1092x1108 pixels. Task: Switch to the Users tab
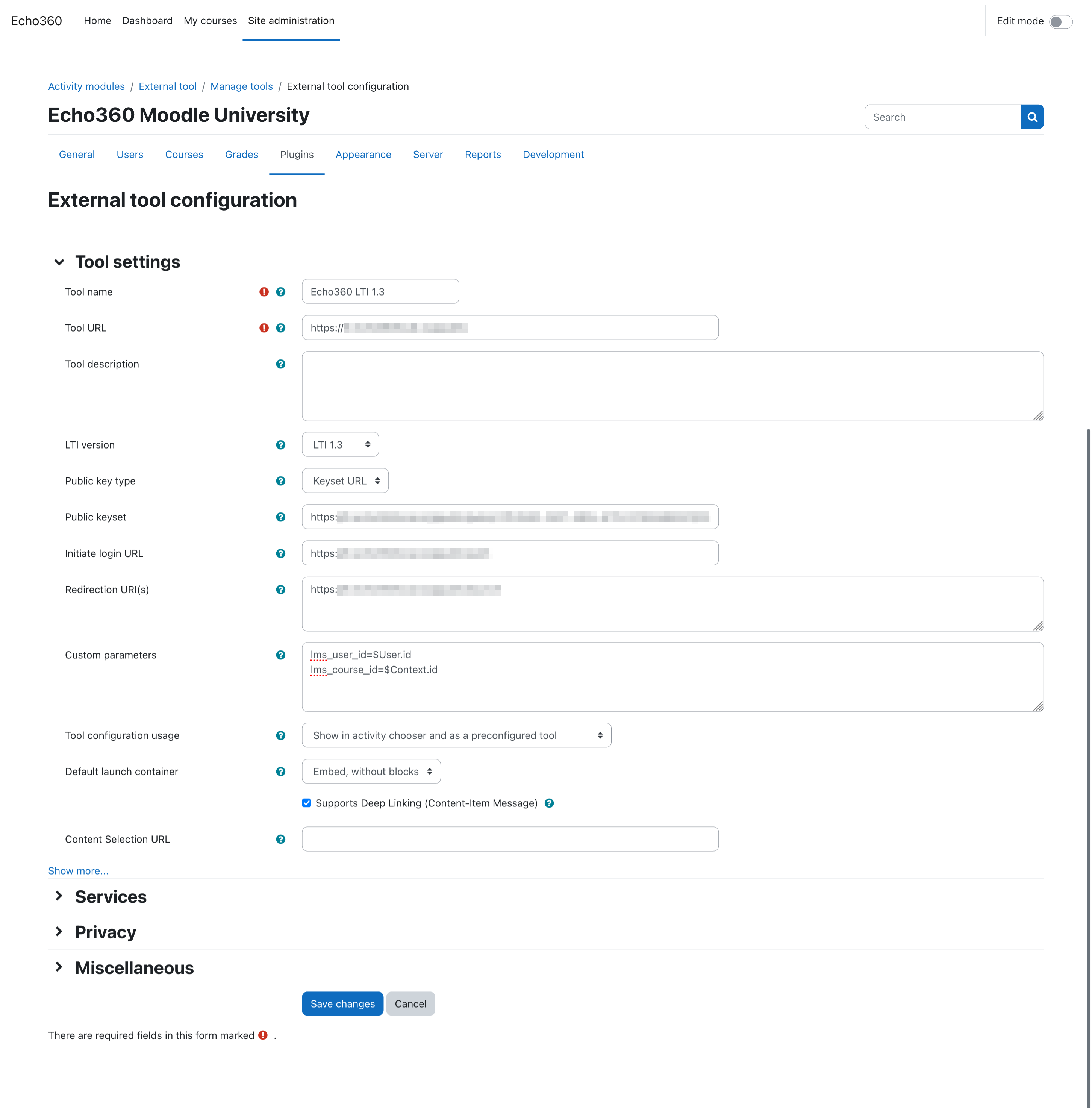click(x=130, y=154)
